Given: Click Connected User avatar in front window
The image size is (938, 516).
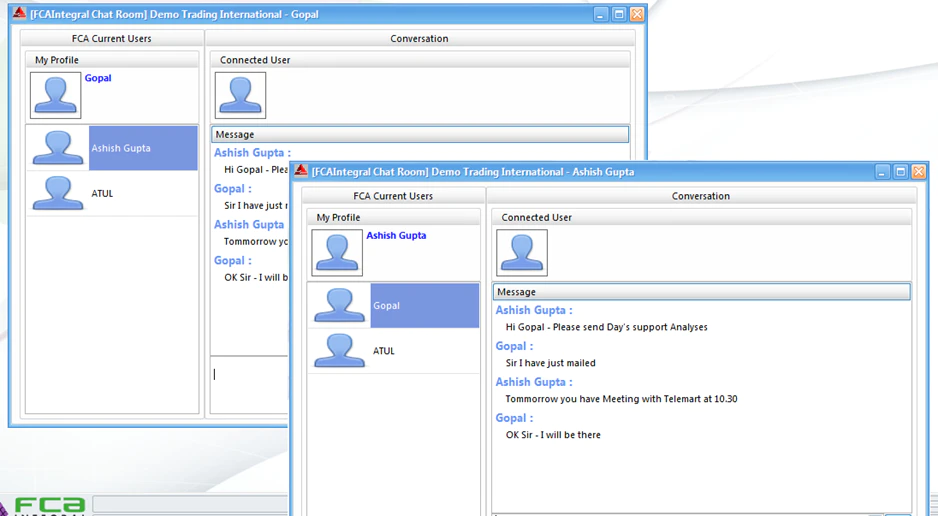Looking at the screenshot, I should [x=522, y=253].
